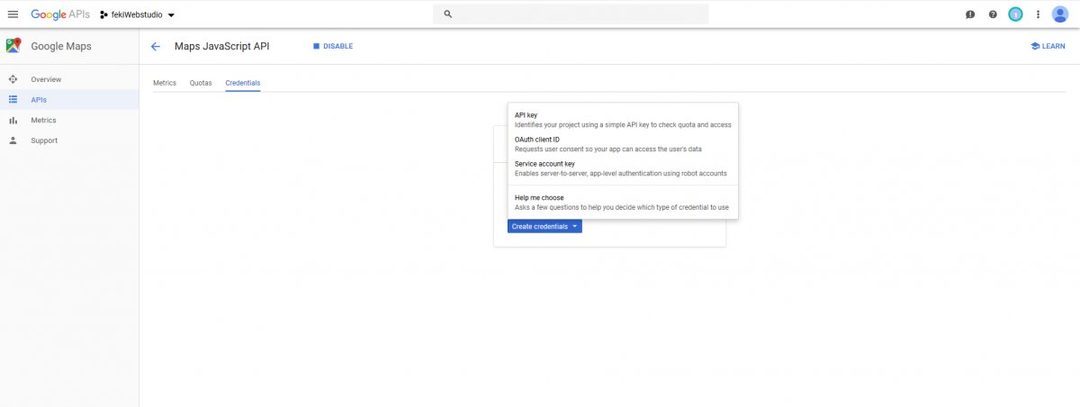Focus the top search field
The width and height of the screenshot is (1080, 407).
[571, 14]
